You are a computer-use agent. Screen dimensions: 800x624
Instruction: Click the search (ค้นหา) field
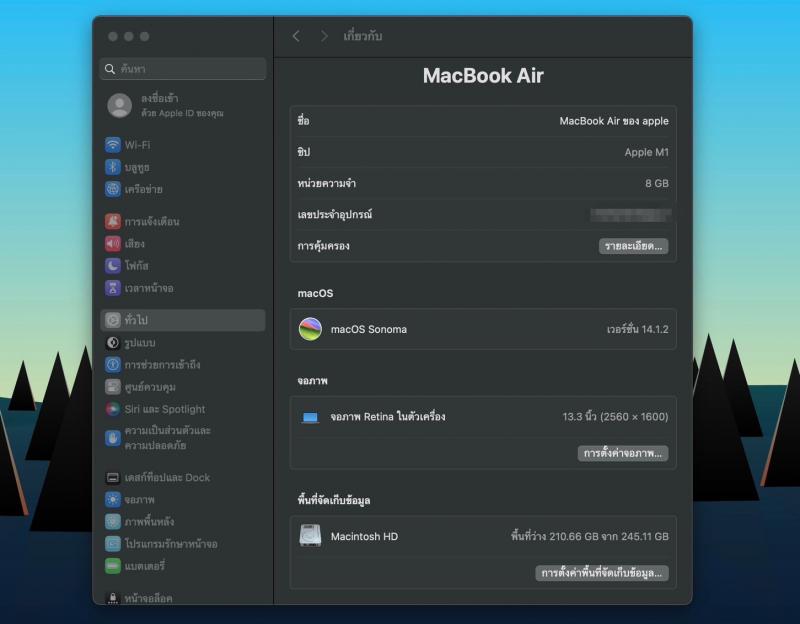[183, 68]
